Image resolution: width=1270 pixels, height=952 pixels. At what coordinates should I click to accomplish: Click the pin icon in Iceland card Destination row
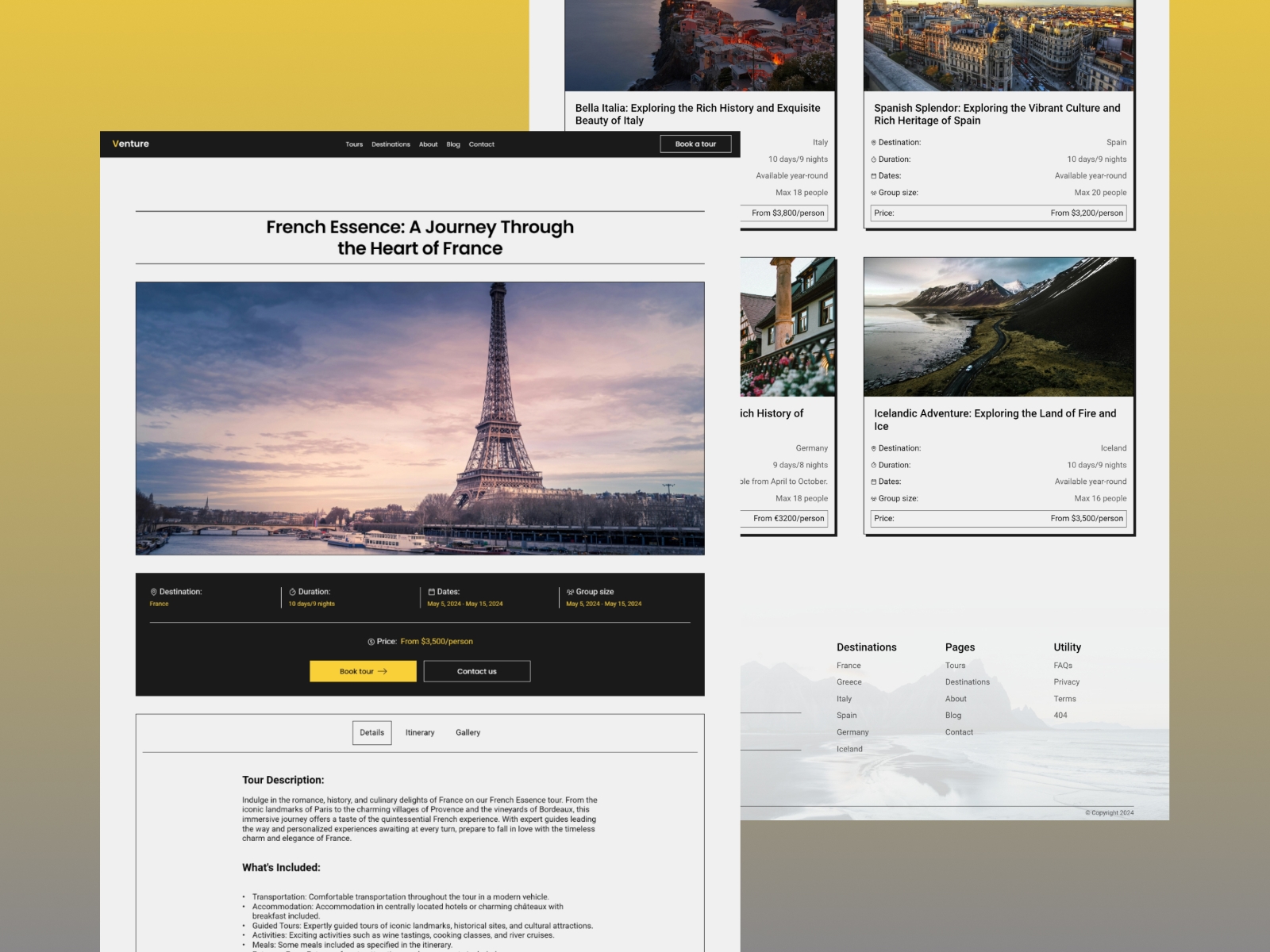coord(874,448)
